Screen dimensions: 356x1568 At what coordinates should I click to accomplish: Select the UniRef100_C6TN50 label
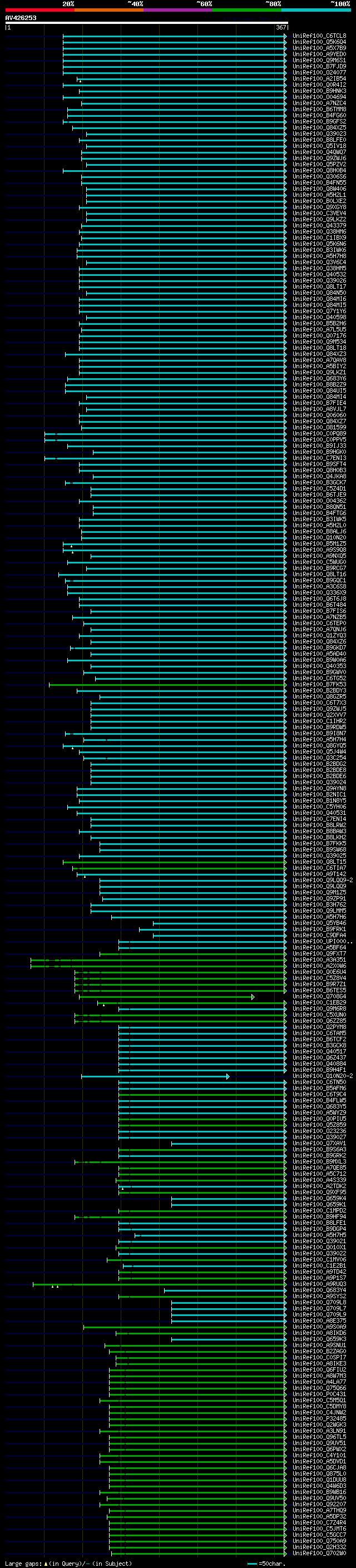coord(319,1082)
